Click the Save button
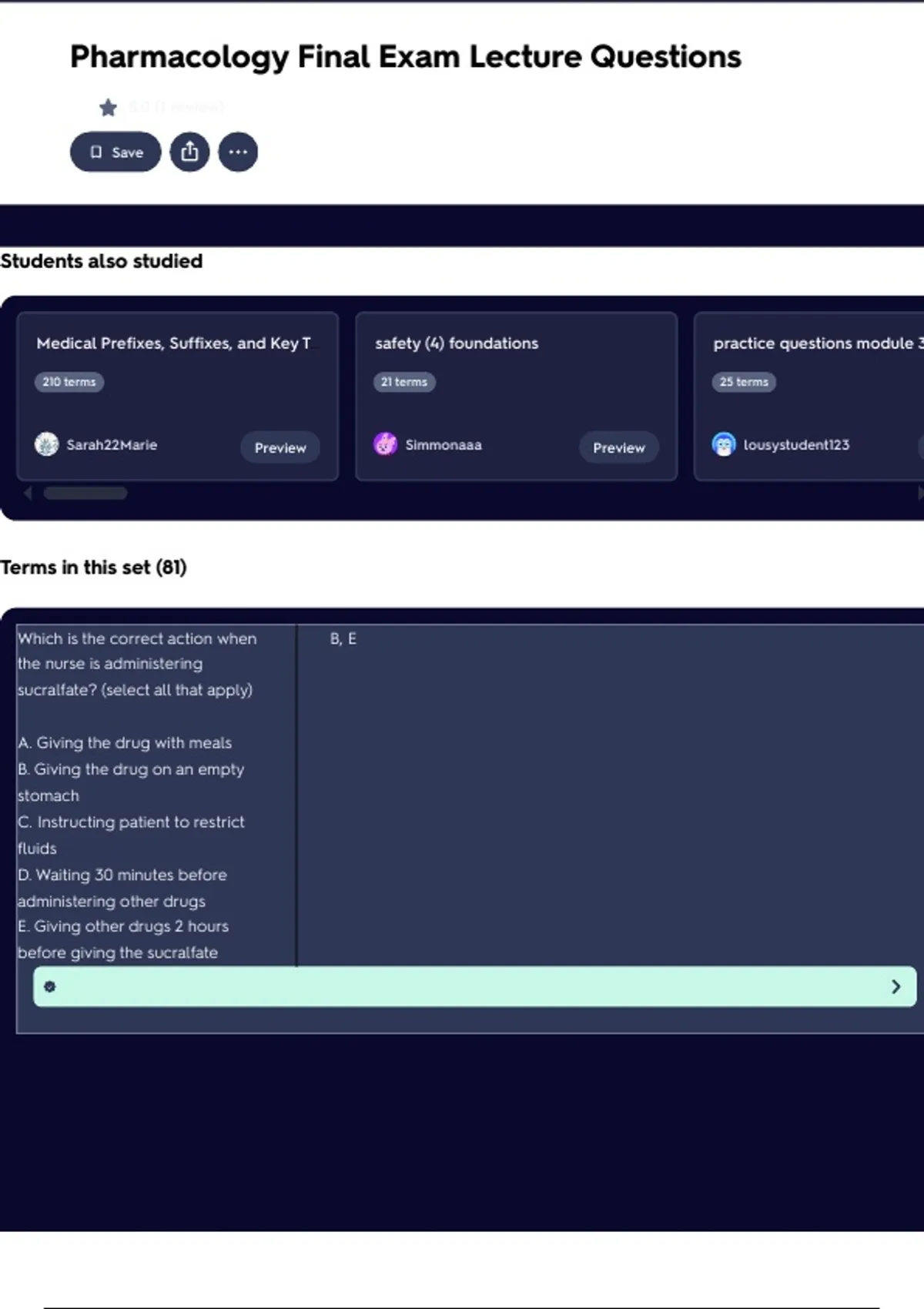 pos(115,152)
